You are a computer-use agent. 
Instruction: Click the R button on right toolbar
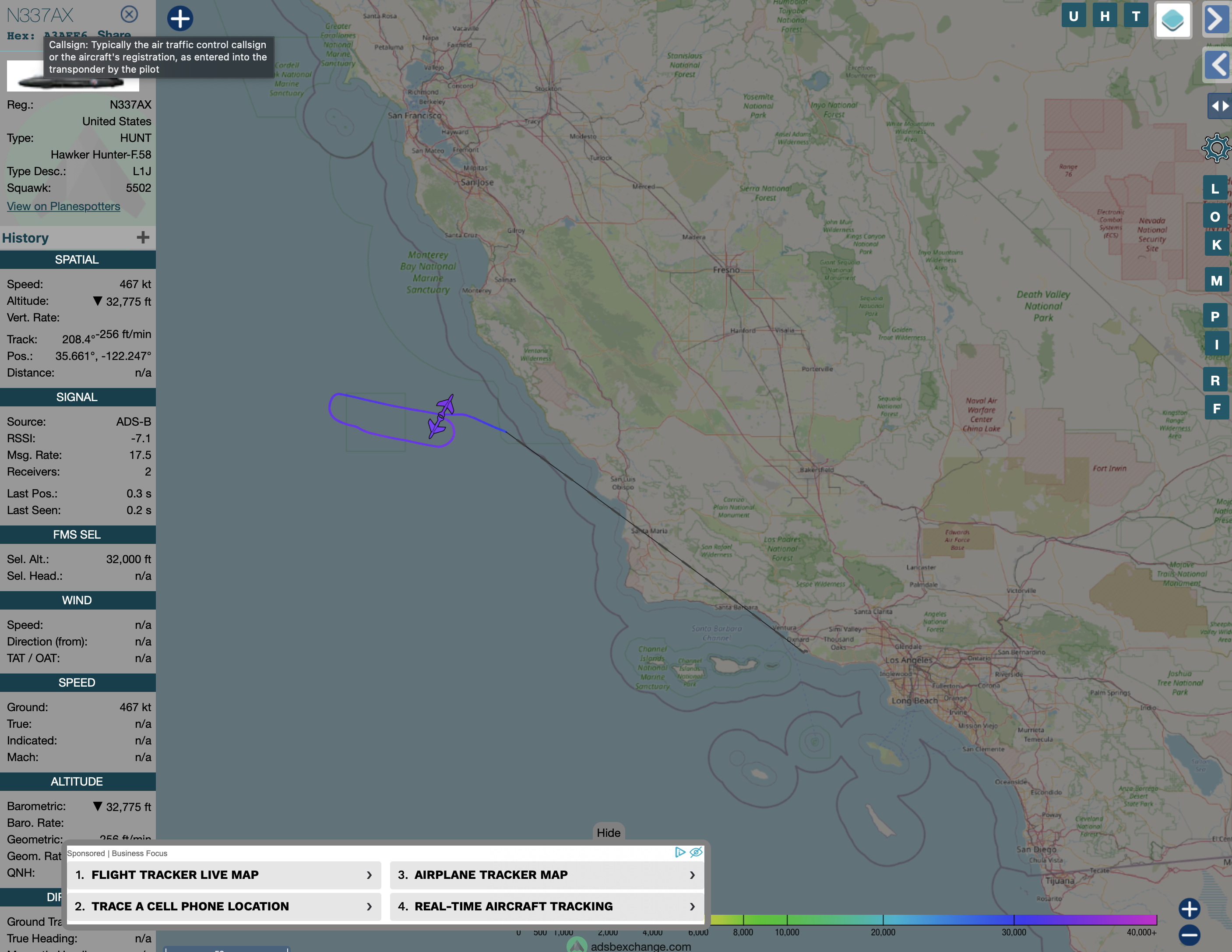tap(1215, 381)
